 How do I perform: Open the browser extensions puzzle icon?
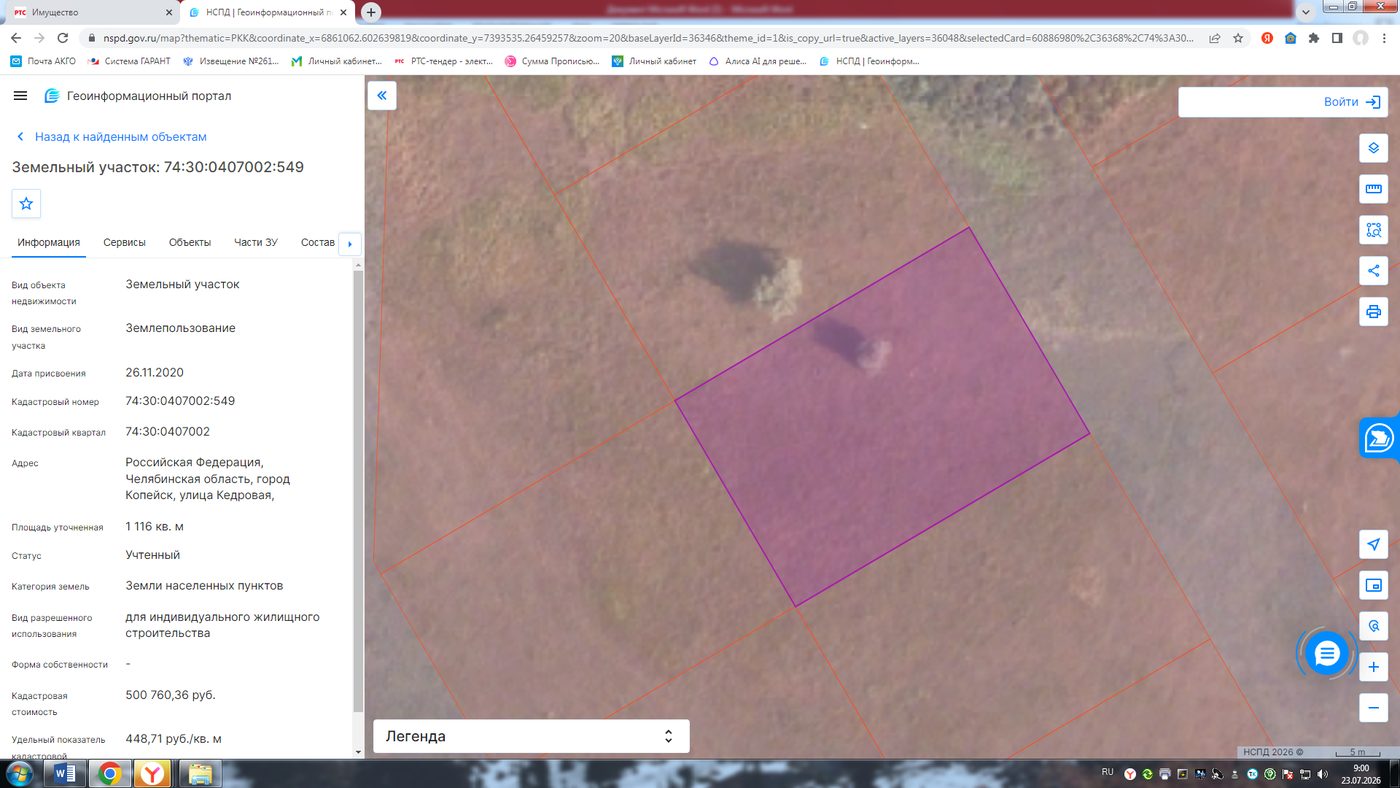point(1313,38)
